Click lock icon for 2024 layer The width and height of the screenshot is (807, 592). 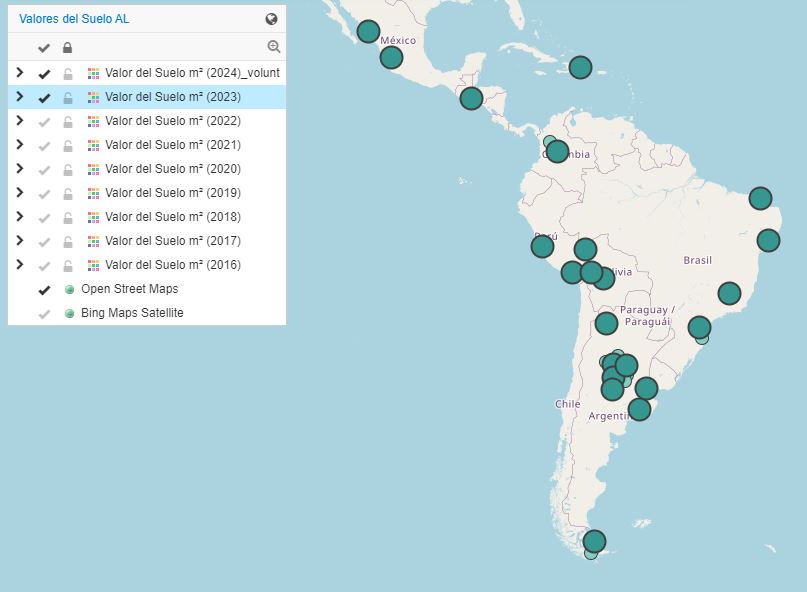(x=68, y=74)
